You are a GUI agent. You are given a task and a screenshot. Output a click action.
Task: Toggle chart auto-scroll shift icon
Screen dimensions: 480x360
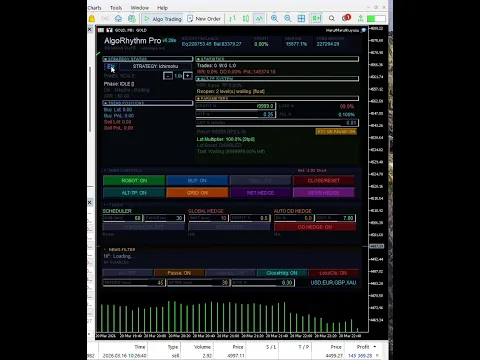317,19
